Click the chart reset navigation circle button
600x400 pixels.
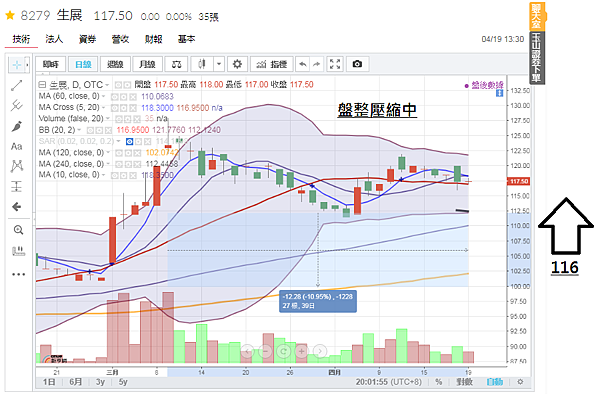(x=284, y=351)
